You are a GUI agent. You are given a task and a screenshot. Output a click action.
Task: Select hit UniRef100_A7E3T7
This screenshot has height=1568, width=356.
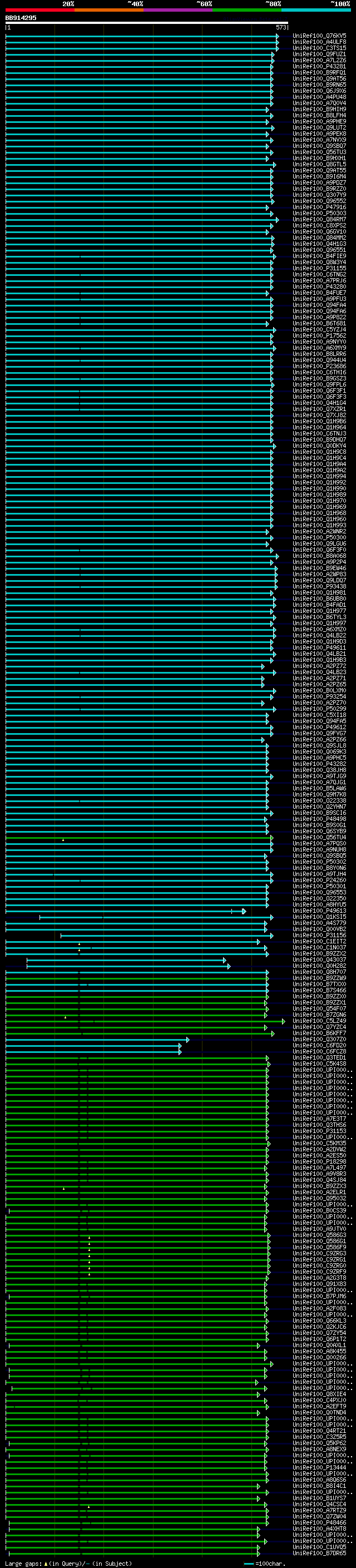[319, 1119]
